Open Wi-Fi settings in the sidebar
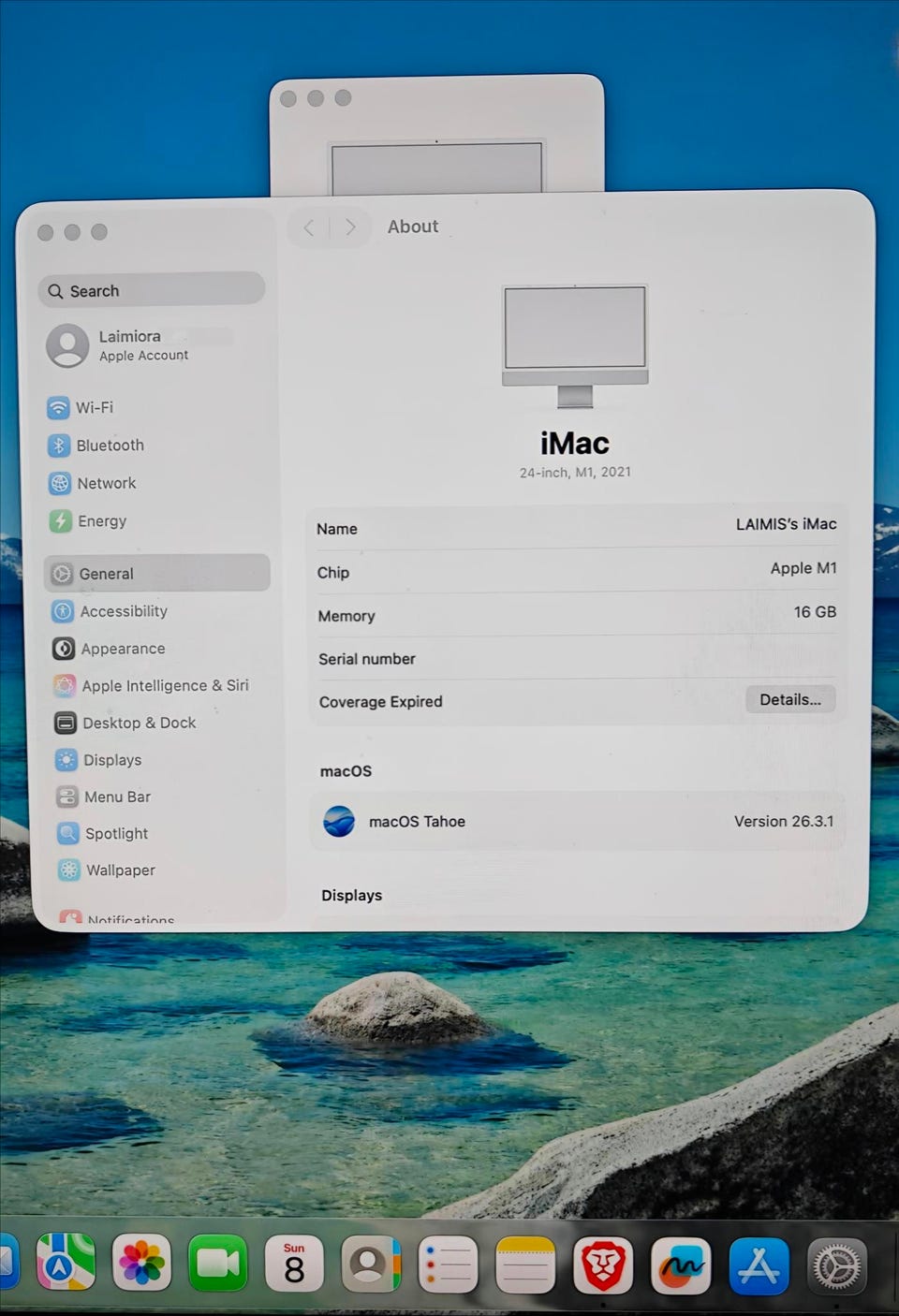 (x=81, y=407)
